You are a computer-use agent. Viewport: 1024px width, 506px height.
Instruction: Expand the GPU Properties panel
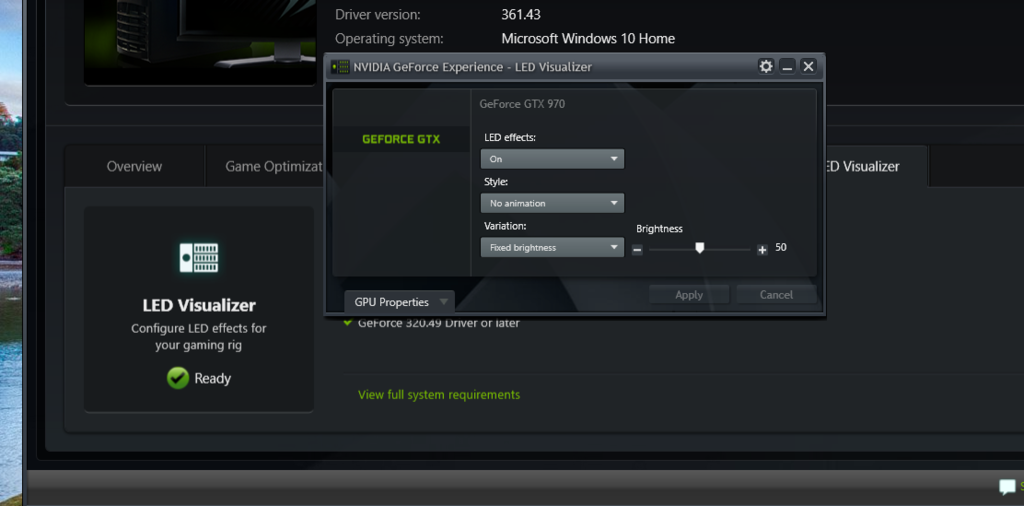pos(399,302)
